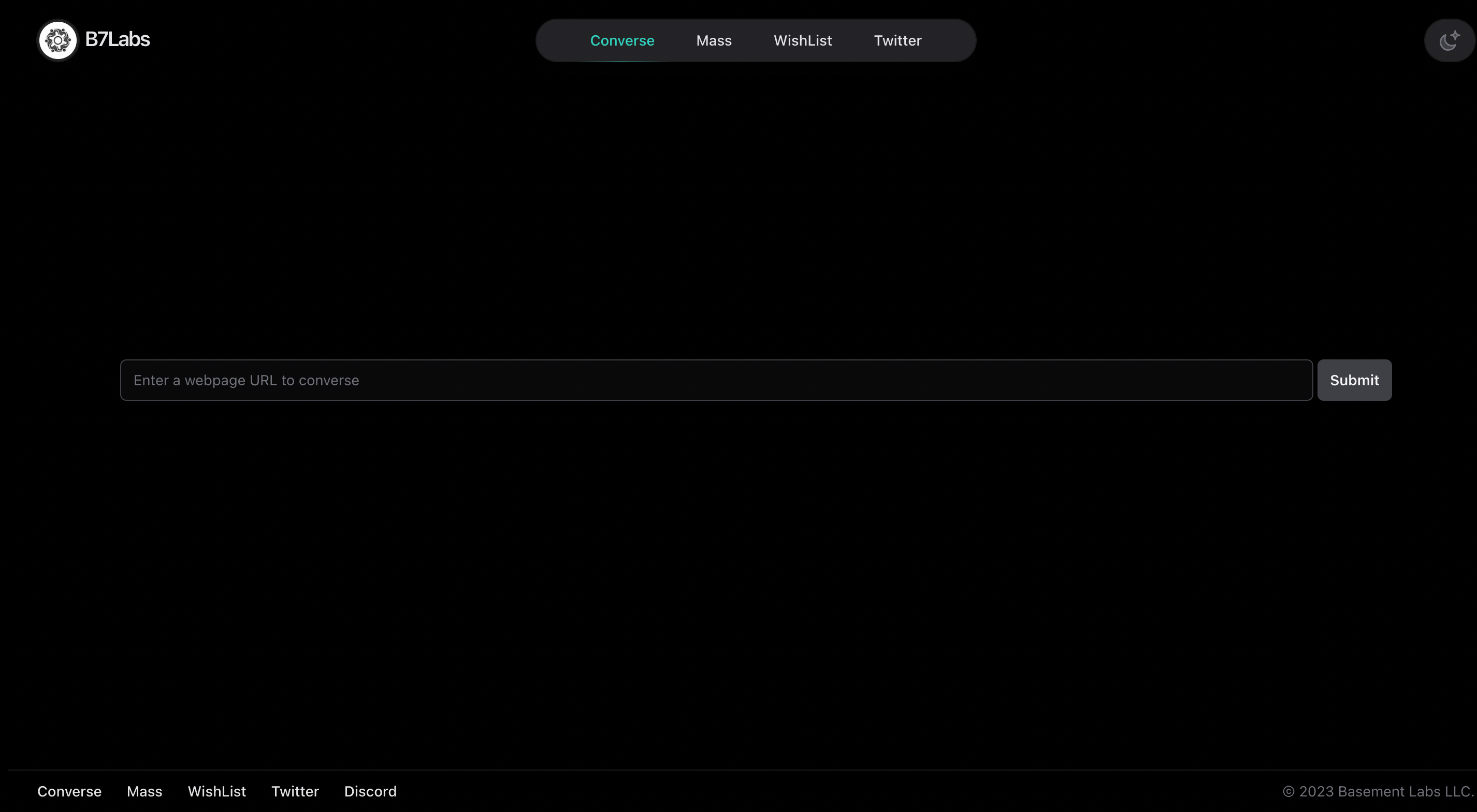Click the B7Labs brand name text
1477x812 pixels.
coord(118,39)
